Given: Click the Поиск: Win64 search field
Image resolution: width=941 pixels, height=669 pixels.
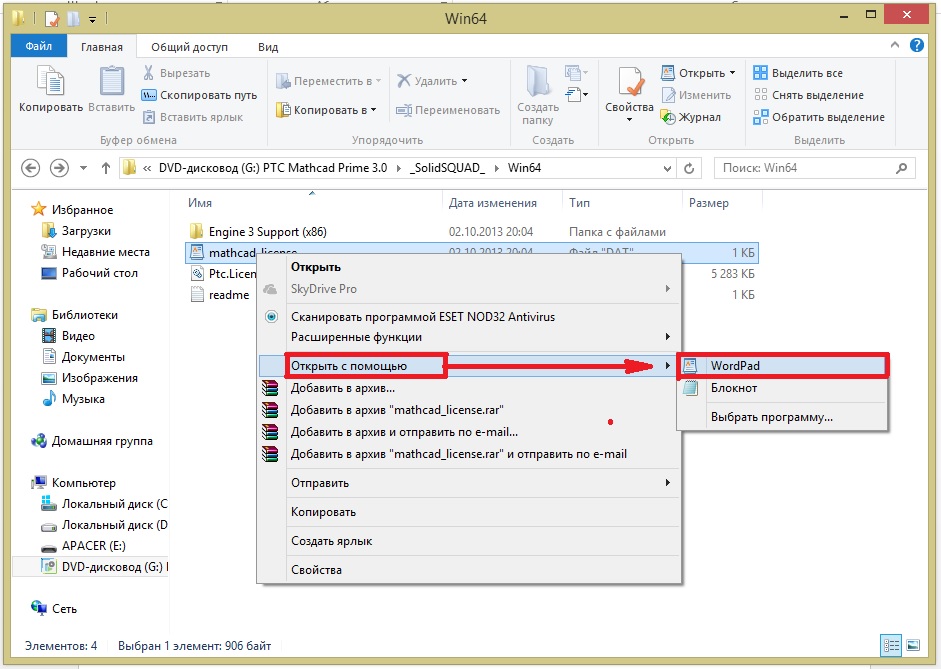Looking at the screenshot, I should click(814, 169).
